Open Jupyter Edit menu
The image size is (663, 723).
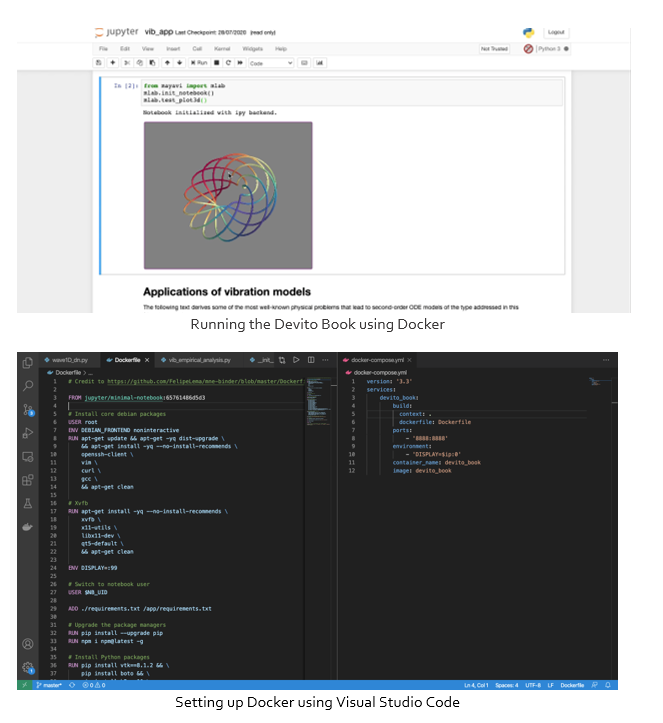[x=125, y=49]
